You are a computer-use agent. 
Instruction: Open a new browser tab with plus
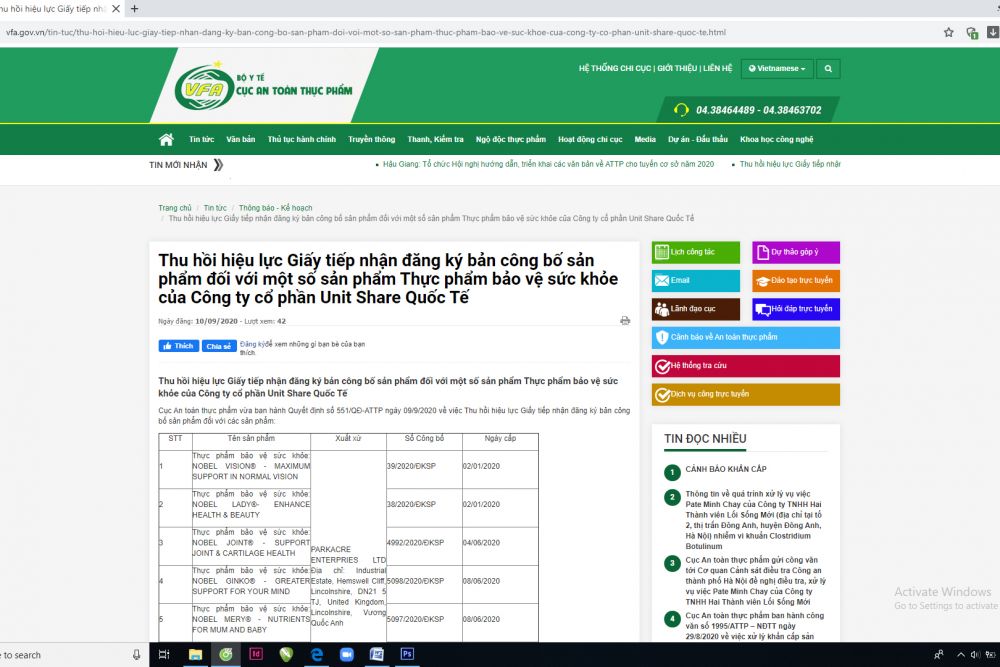coord(134,9)
